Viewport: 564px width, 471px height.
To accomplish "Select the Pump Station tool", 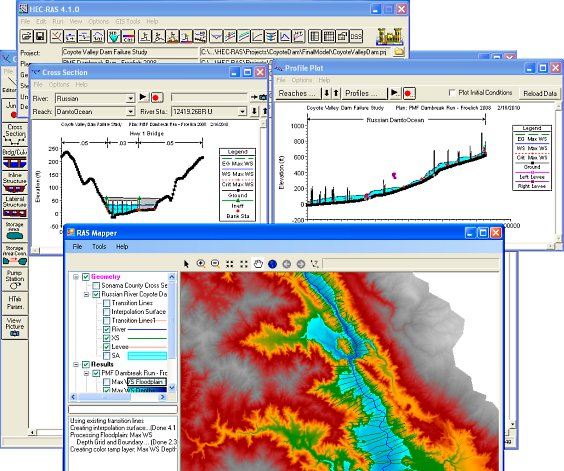I will pos(15,280).
